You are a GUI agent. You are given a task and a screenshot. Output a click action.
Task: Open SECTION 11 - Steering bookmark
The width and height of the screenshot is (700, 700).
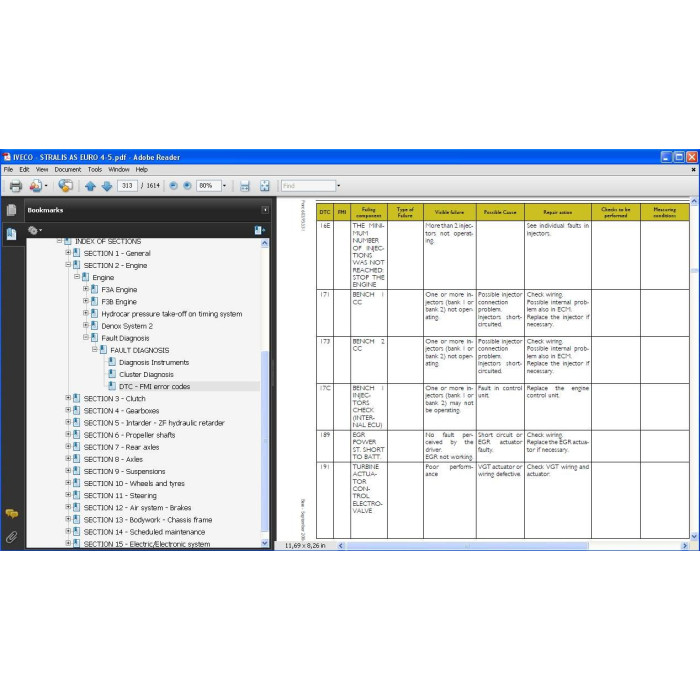point(120,496)
